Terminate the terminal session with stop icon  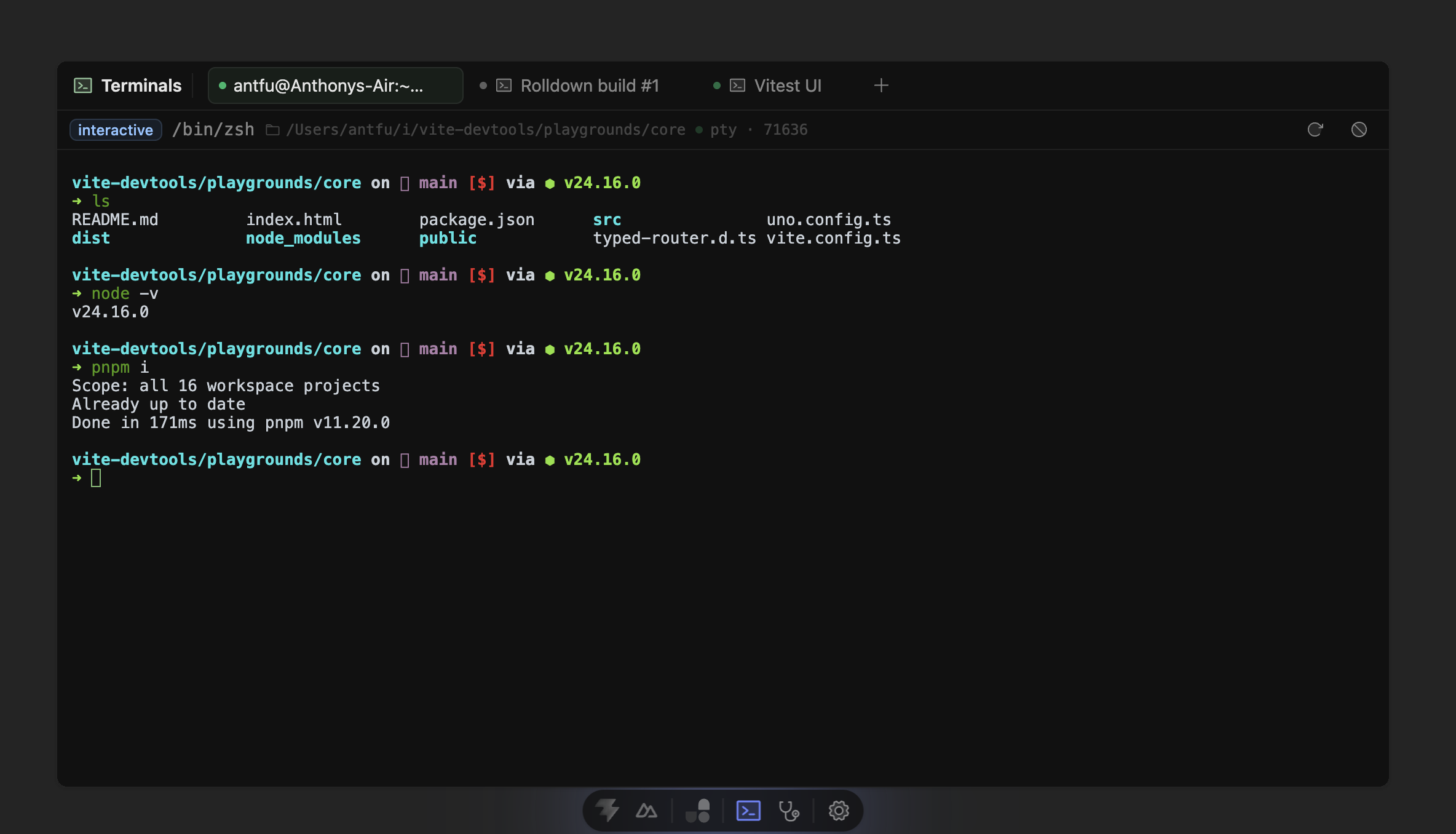(1359, 130)
